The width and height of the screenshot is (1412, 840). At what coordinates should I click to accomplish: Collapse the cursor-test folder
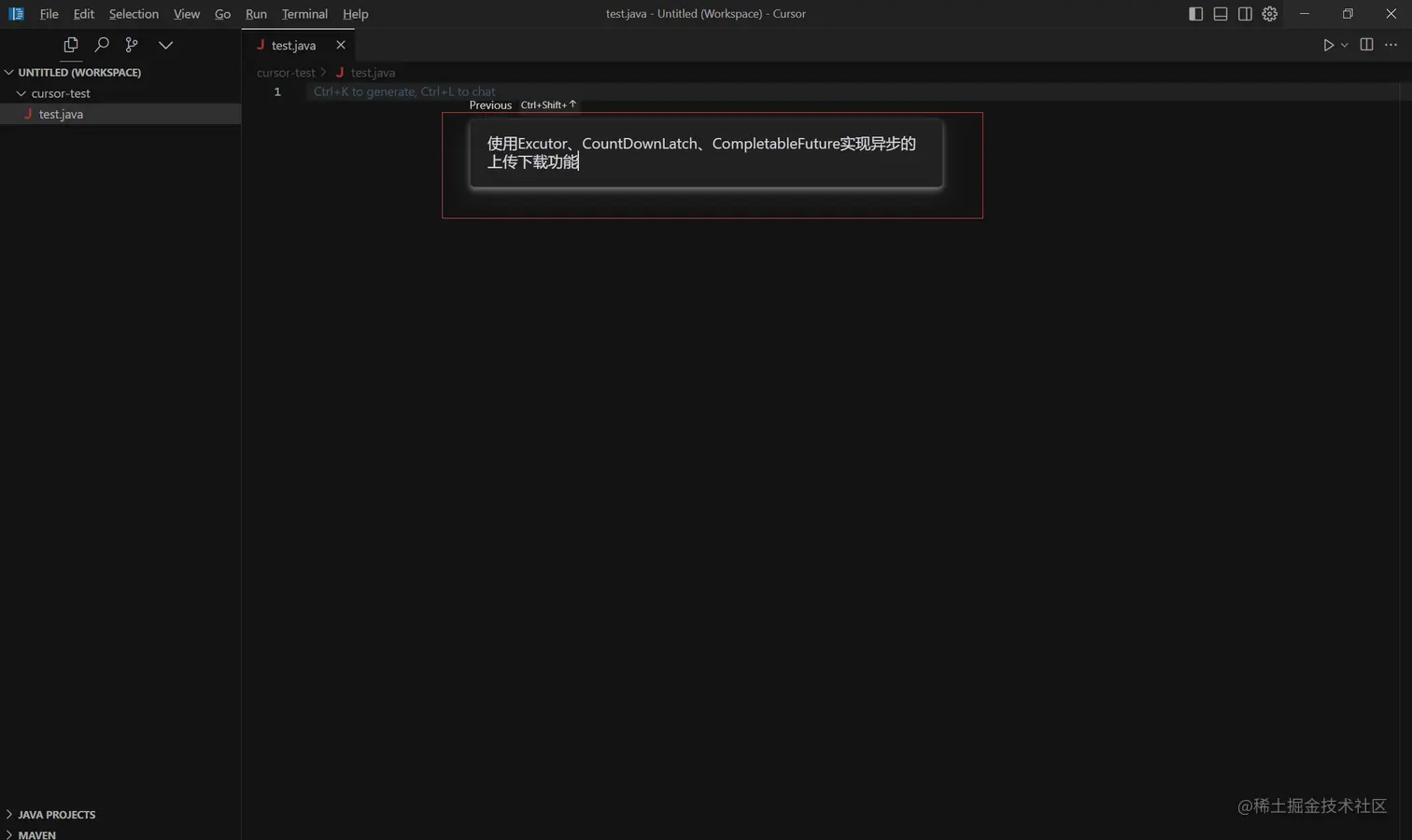coord(61,93)
